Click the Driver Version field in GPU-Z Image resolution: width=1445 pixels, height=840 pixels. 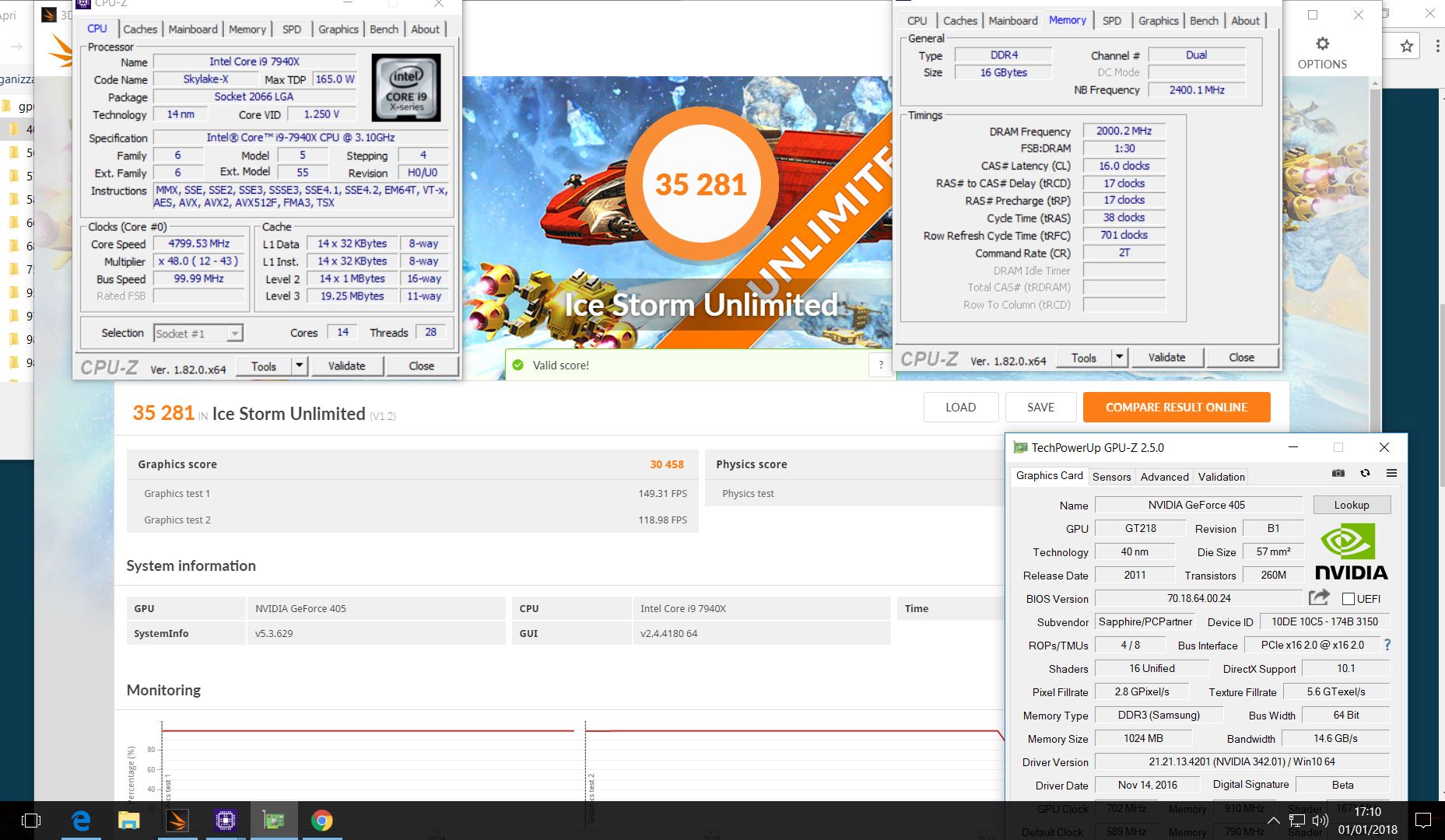(x=1242, y=761)
